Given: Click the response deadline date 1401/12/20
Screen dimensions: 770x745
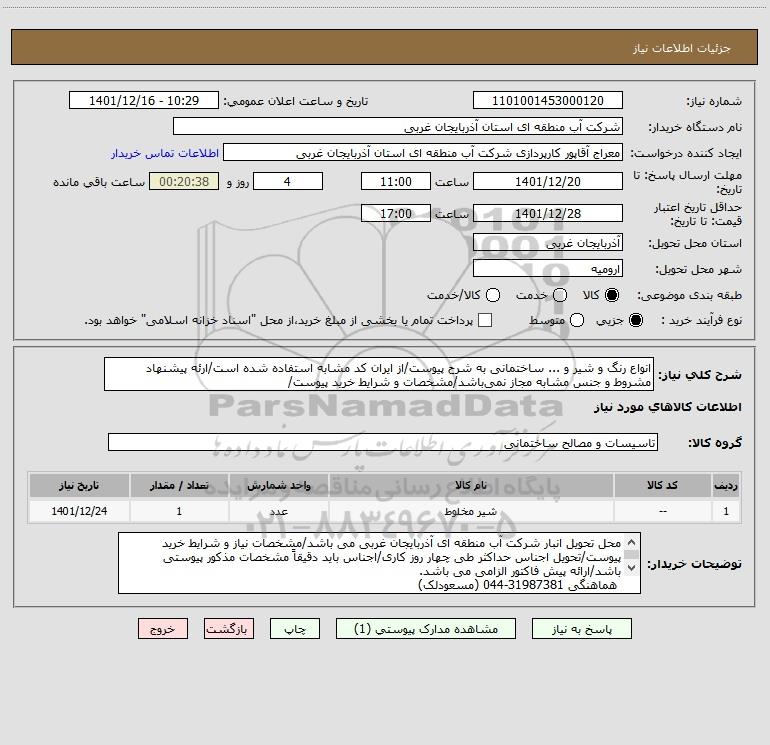Looking at the screenshot, I should point(548,181).
